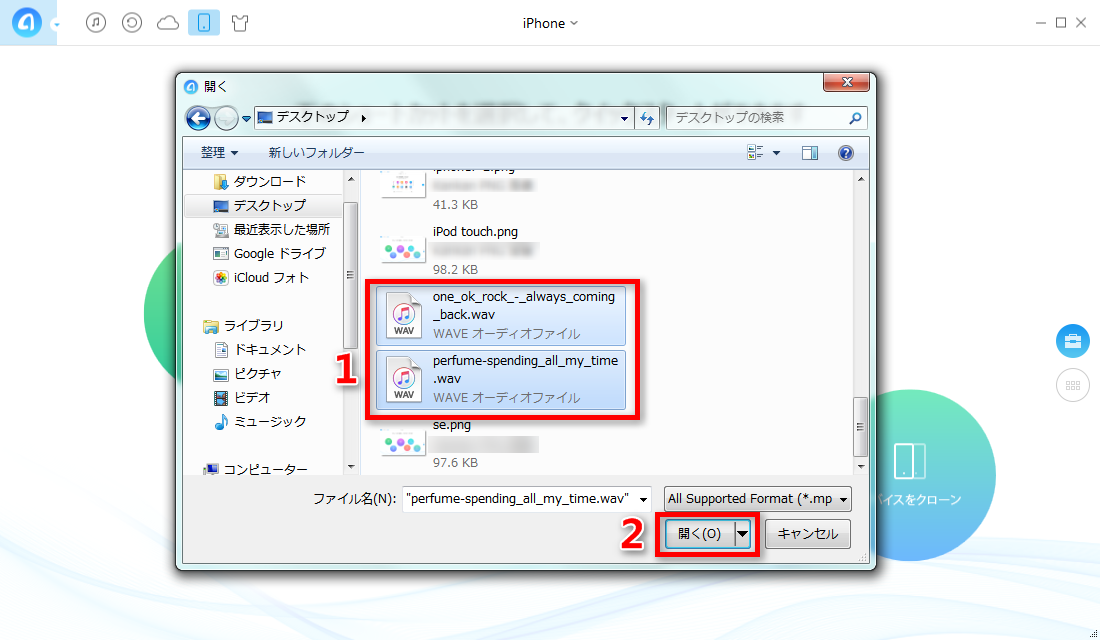
Task: Expand the view options dropdown arrow
Action: tap(777, 153)
